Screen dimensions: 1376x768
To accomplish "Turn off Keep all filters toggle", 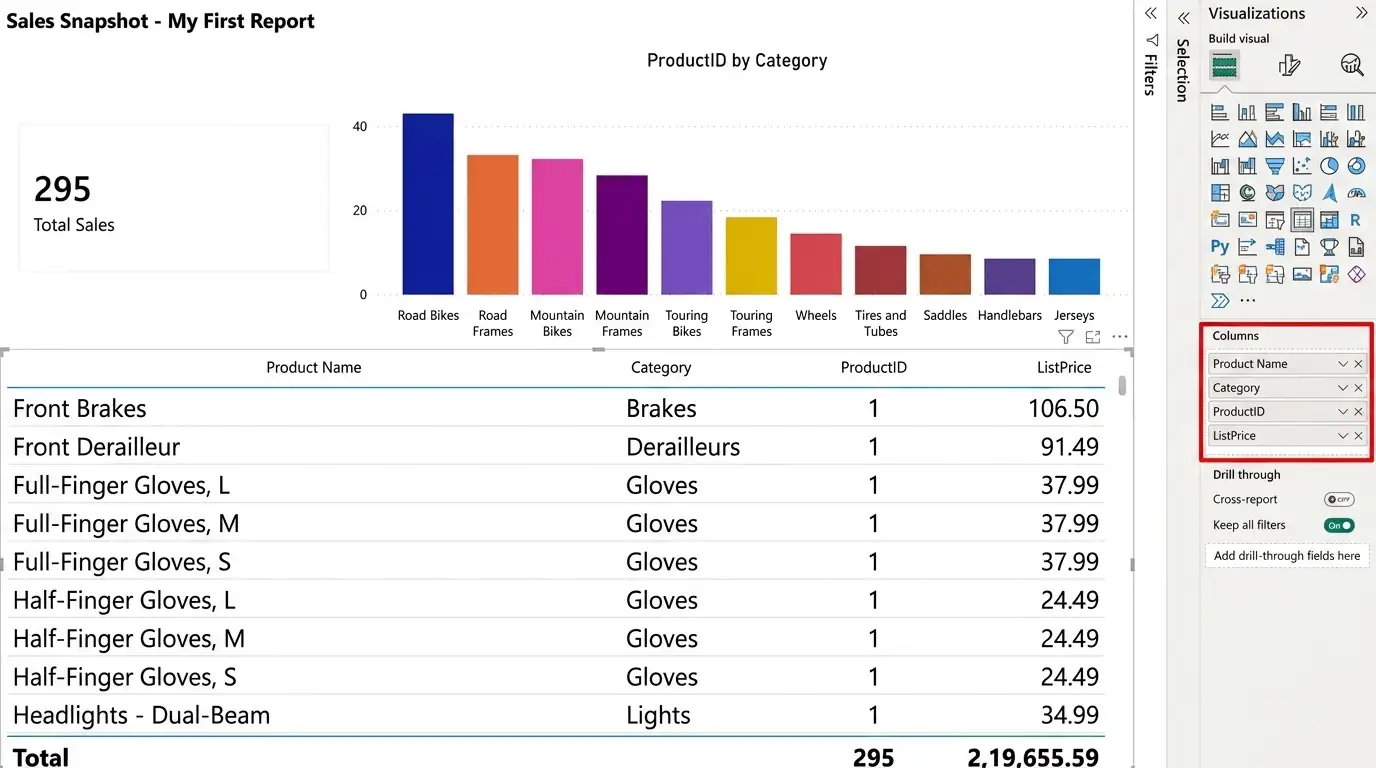I will point(1339,525).
